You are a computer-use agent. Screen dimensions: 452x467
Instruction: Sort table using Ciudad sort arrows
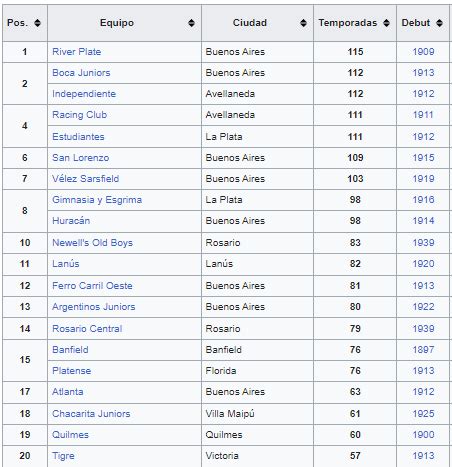tap(303, 23)
